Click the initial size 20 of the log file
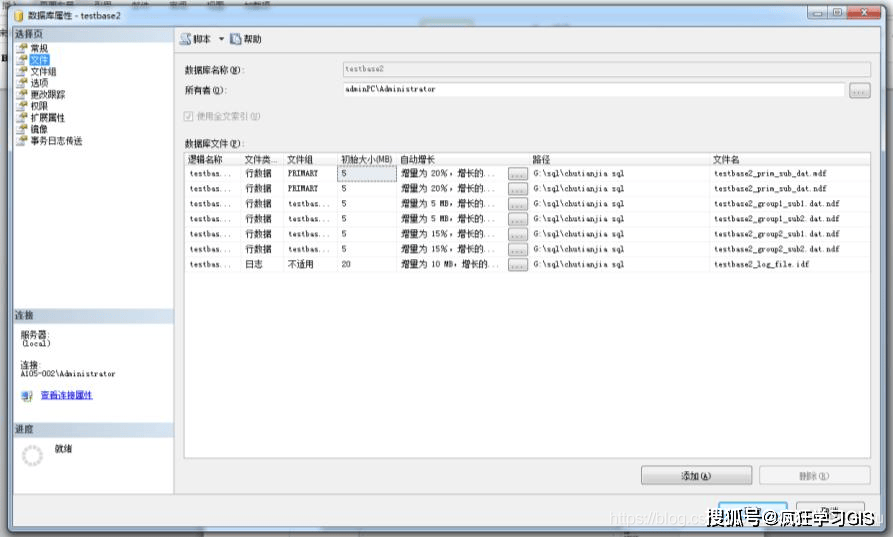The width and height of the screenshot is (893, 537). 367,264
